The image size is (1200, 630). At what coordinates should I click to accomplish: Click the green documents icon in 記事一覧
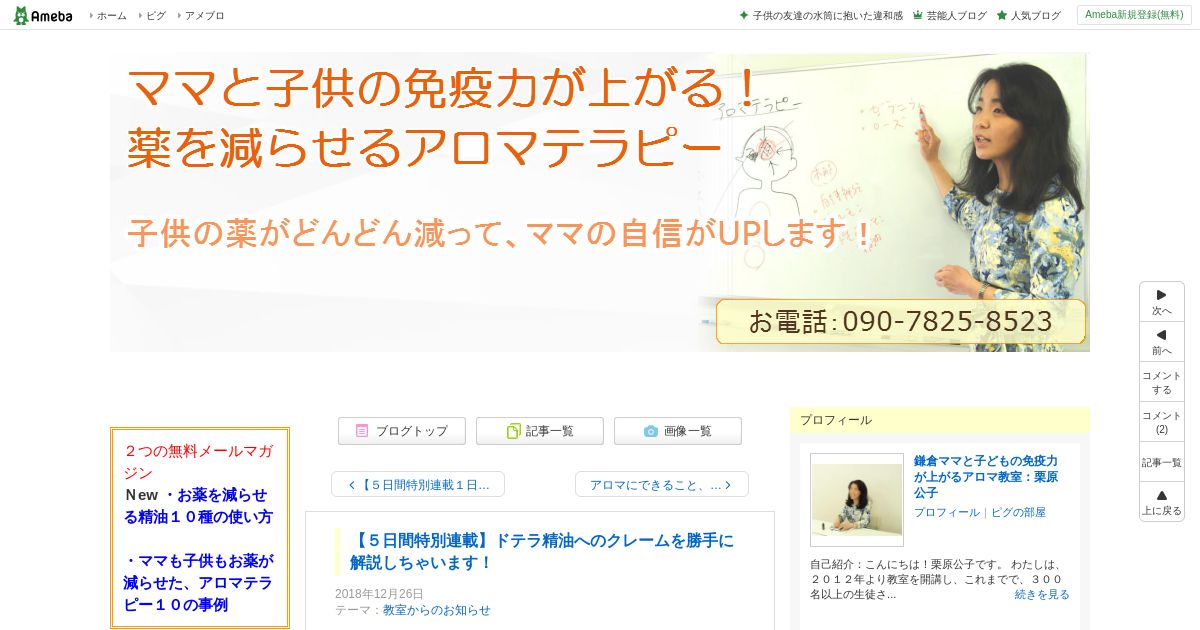513,431
